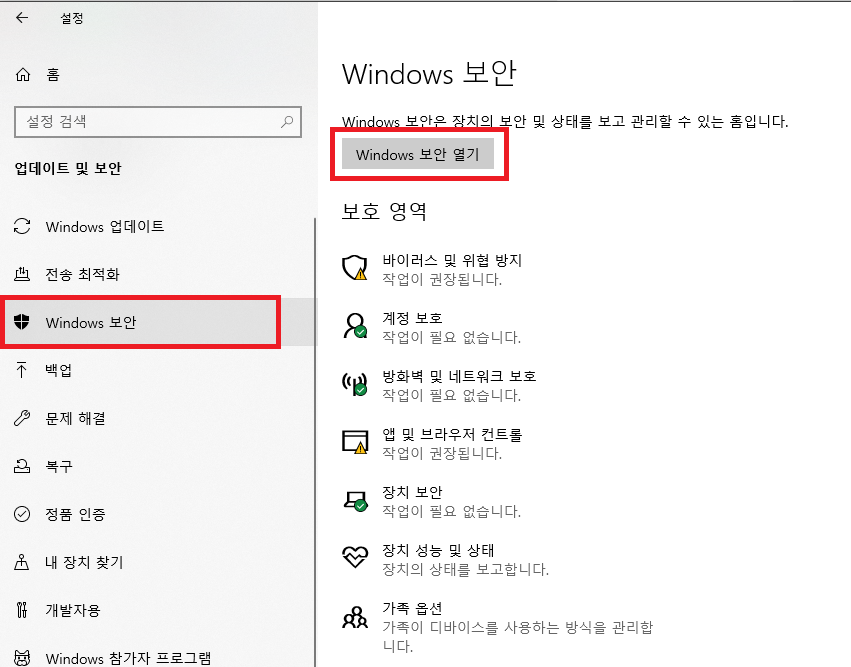Click the Windows 보안 shield icon in sidebar
The height and width of the screenshot is (667, 851).
click(22, 322)
